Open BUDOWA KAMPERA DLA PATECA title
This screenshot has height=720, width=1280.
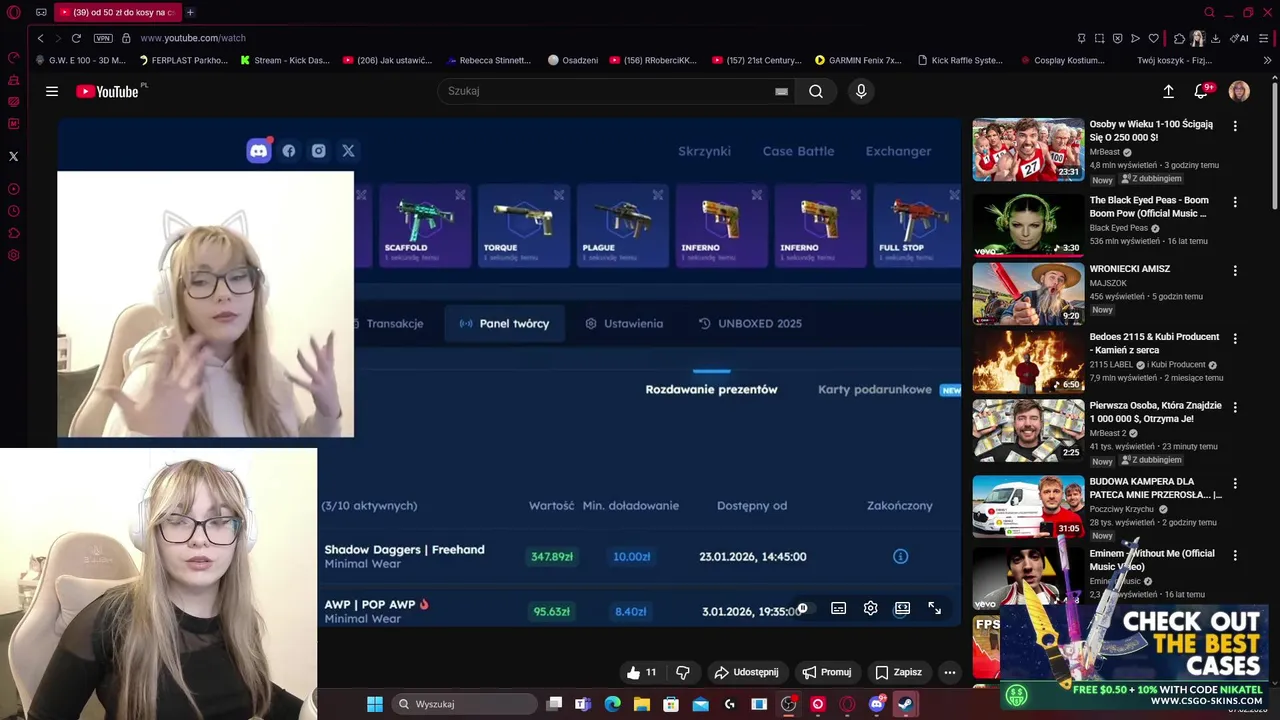(1155, 488)
